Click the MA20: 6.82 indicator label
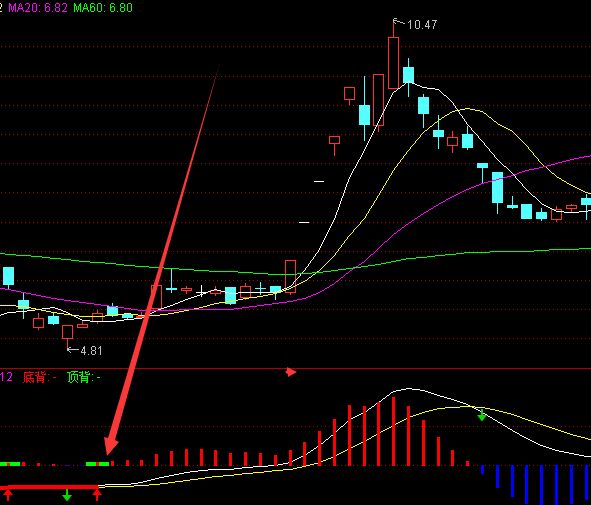The height and width of the screenshot is (505, 591). click(38, 8)
